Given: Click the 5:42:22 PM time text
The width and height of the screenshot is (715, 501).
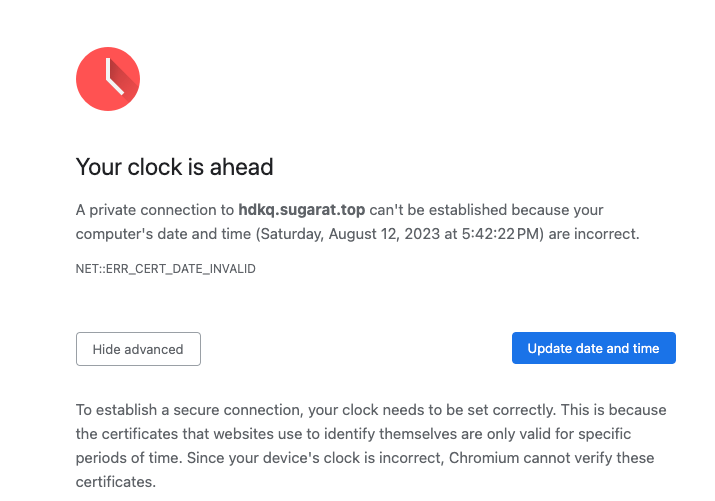Looking at the screenshot, I should click(x=500, y=234).
